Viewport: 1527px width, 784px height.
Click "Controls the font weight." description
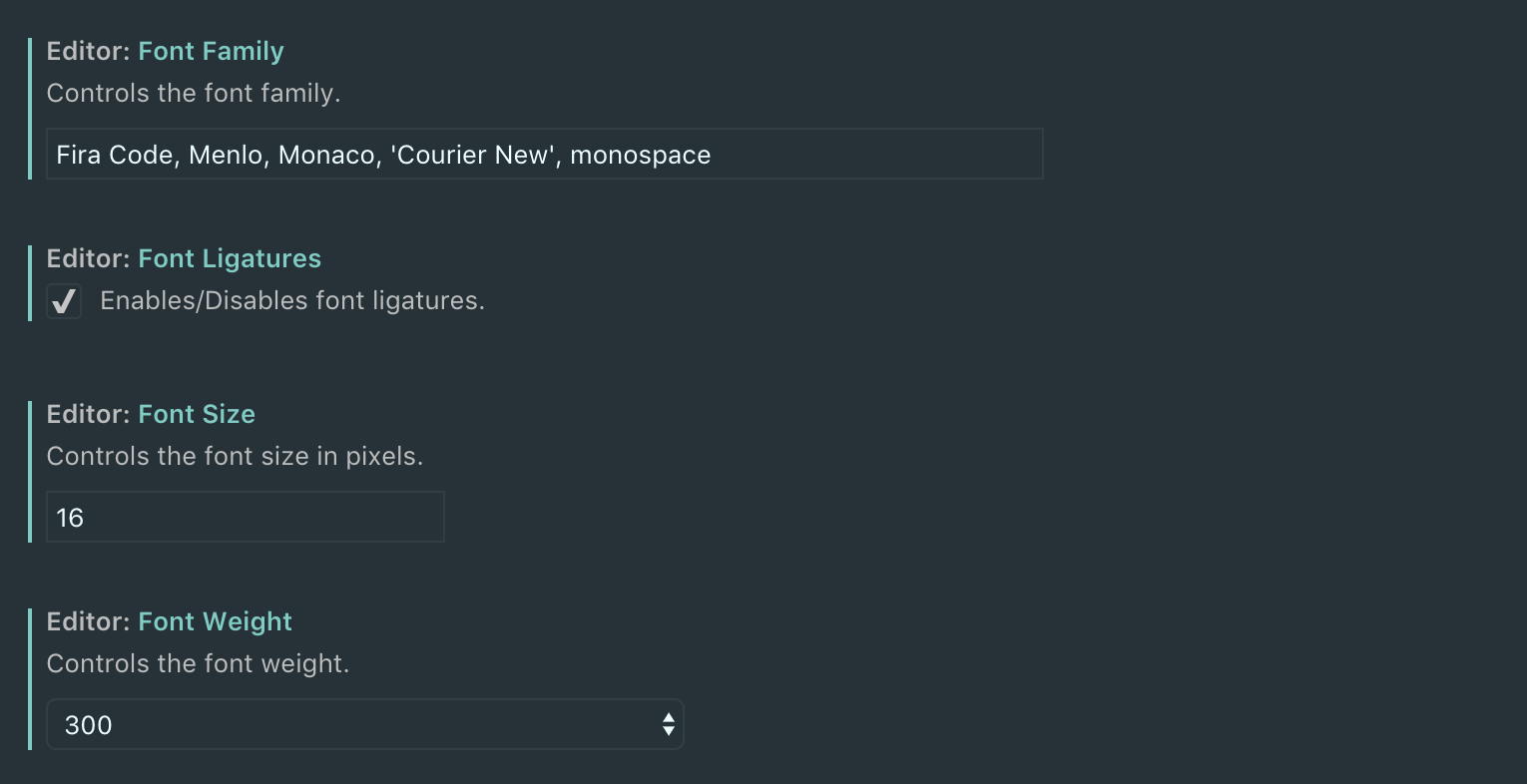tap(198, 663)
